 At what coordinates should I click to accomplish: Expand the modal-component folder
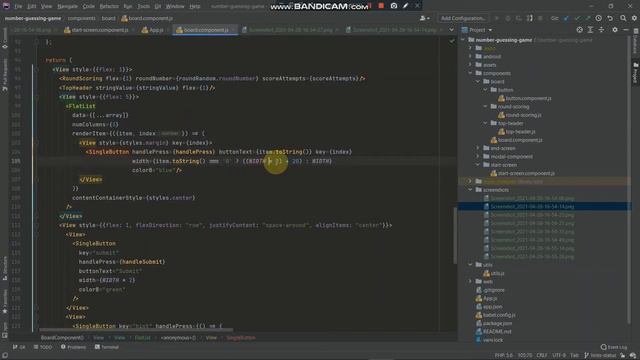pos(478,157)
